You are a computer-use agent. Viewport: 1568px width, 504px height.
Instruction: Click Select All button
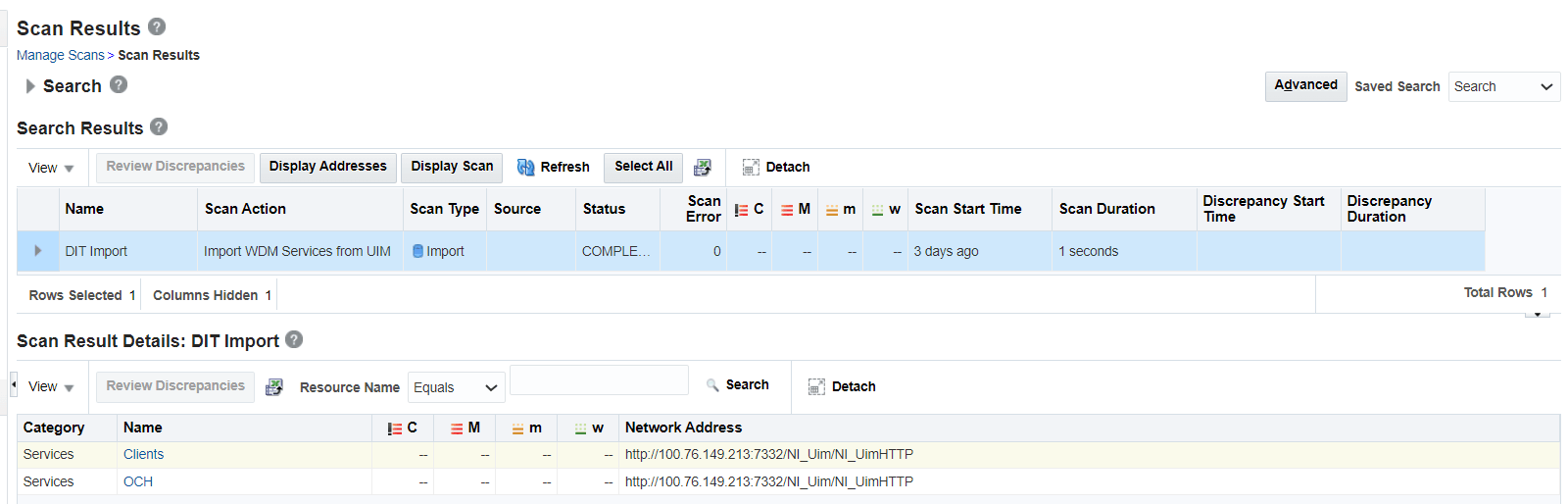(644, 167)
